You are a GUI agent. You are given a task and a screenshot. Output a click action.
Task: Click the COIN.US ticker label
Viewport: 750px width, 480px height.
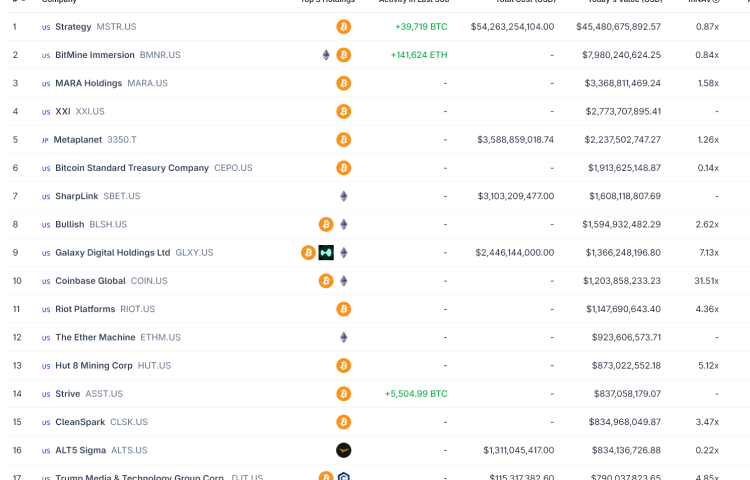pos(149,281)
